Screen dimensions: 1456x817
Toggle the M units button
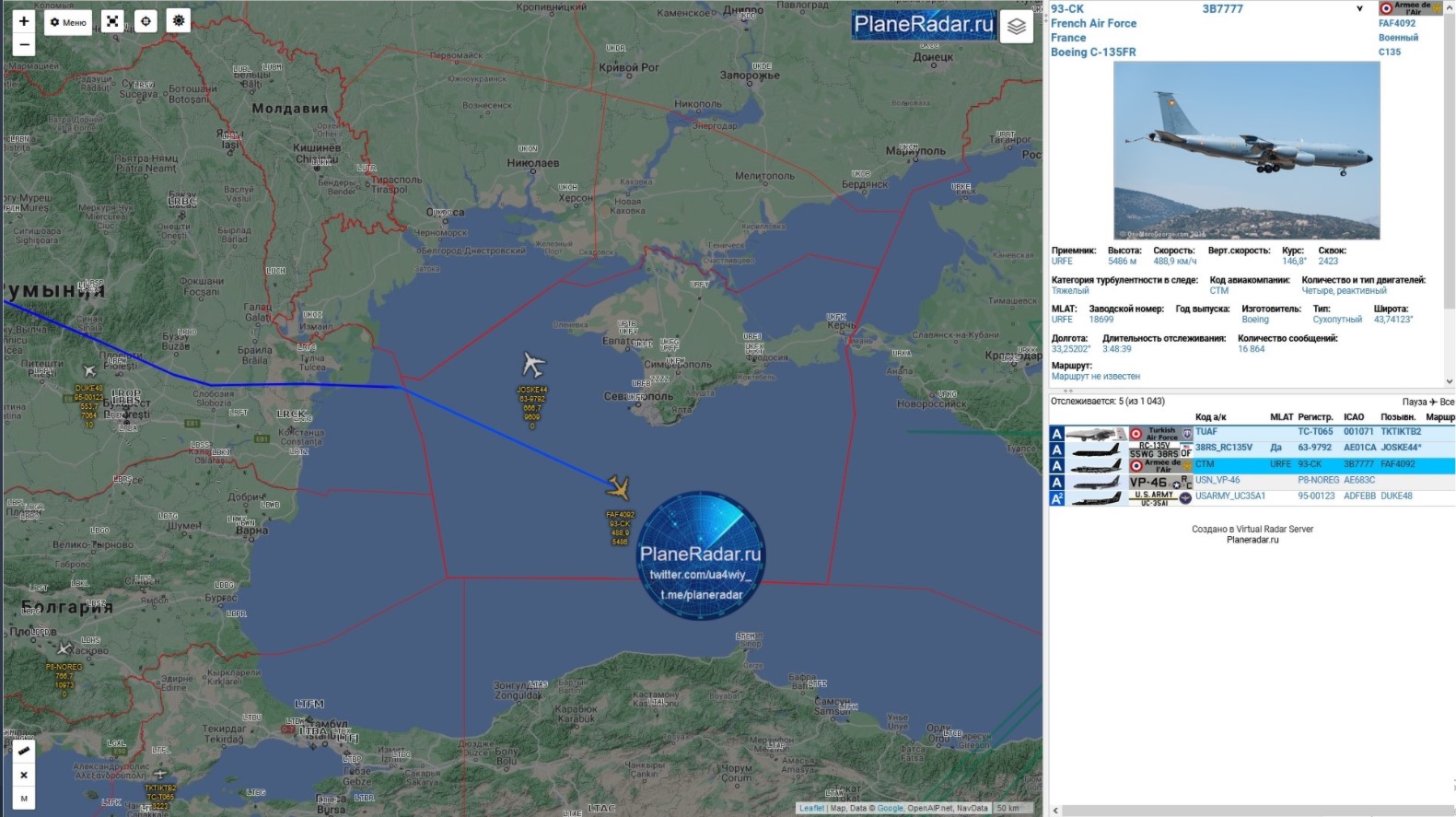pyautogui.click(x=24, y=799)
